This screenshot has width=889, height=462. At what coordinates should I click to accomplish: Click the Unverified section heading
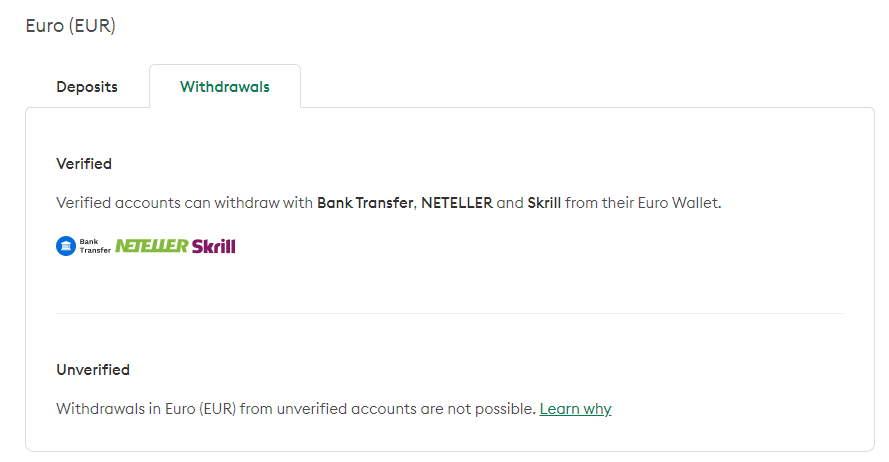pos(93,370)
